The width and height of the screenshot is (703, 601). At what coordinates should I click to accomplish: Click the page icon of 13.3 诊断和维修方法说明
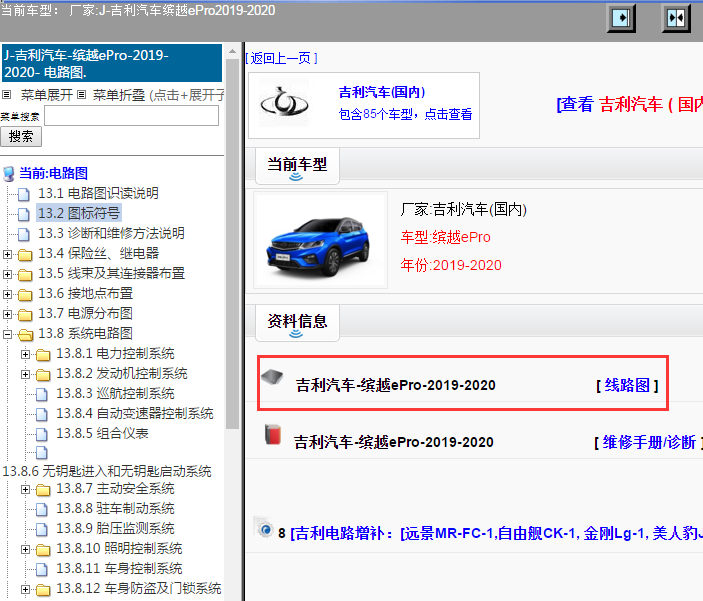24,234
